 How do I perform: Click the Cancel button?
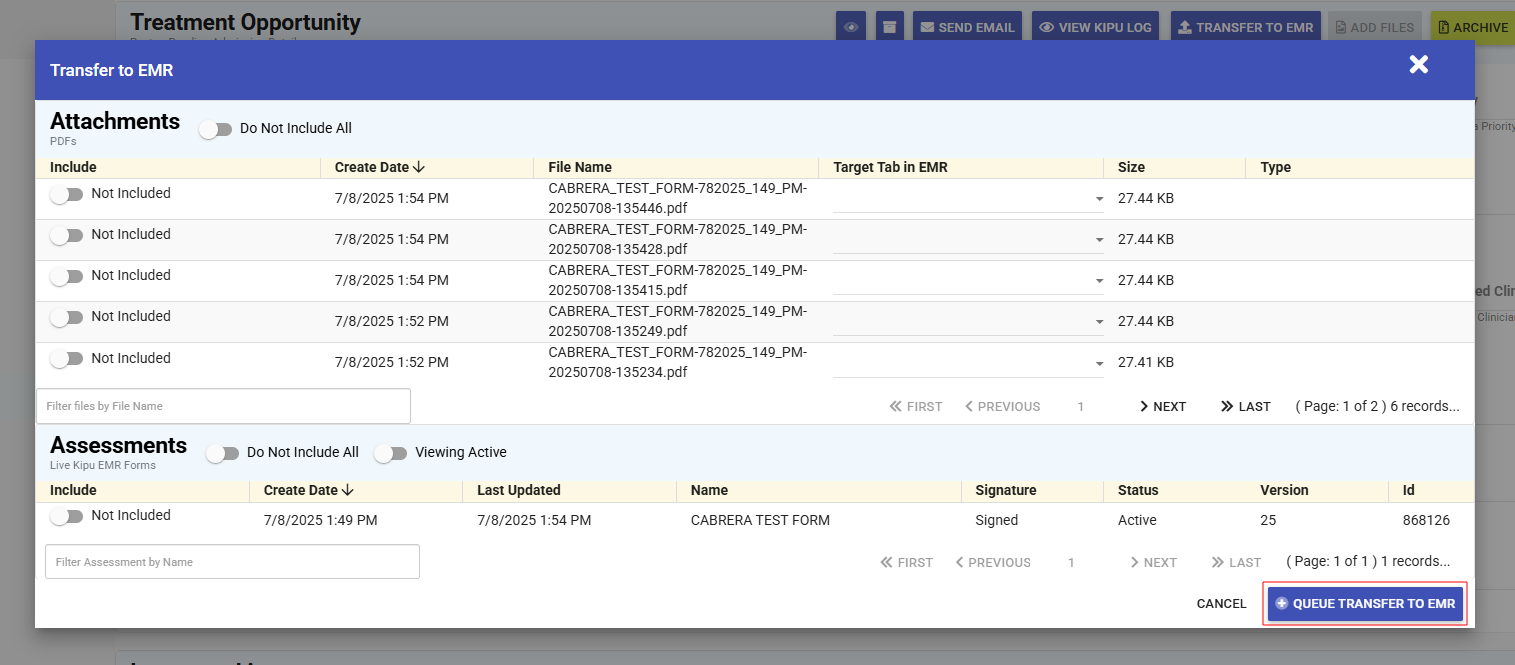1221,604
